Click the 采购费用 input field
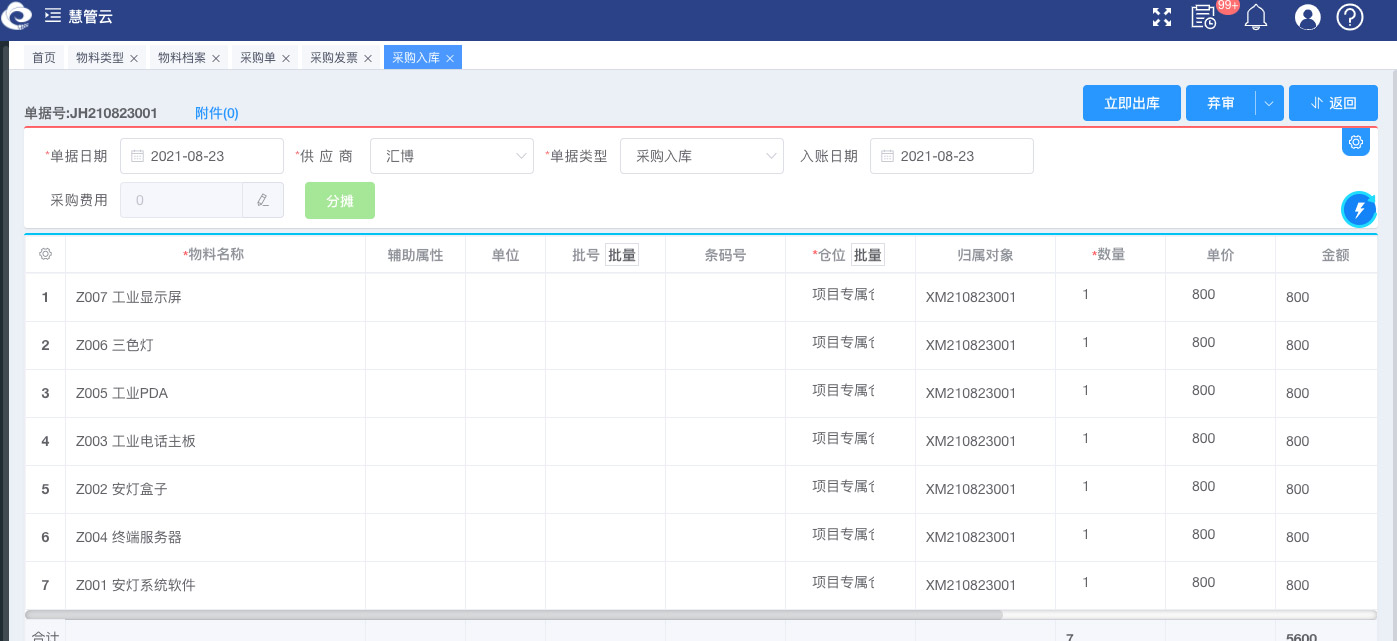Viewport: 1397px width, 641px height. click(x=181, y=200)
